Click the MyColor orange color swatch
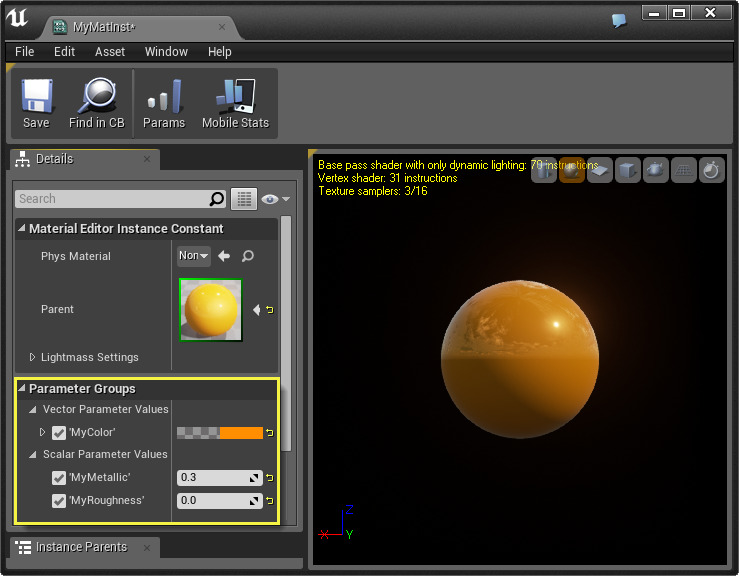The width and height of the screenshot is (739, 576). pos(240,433)
